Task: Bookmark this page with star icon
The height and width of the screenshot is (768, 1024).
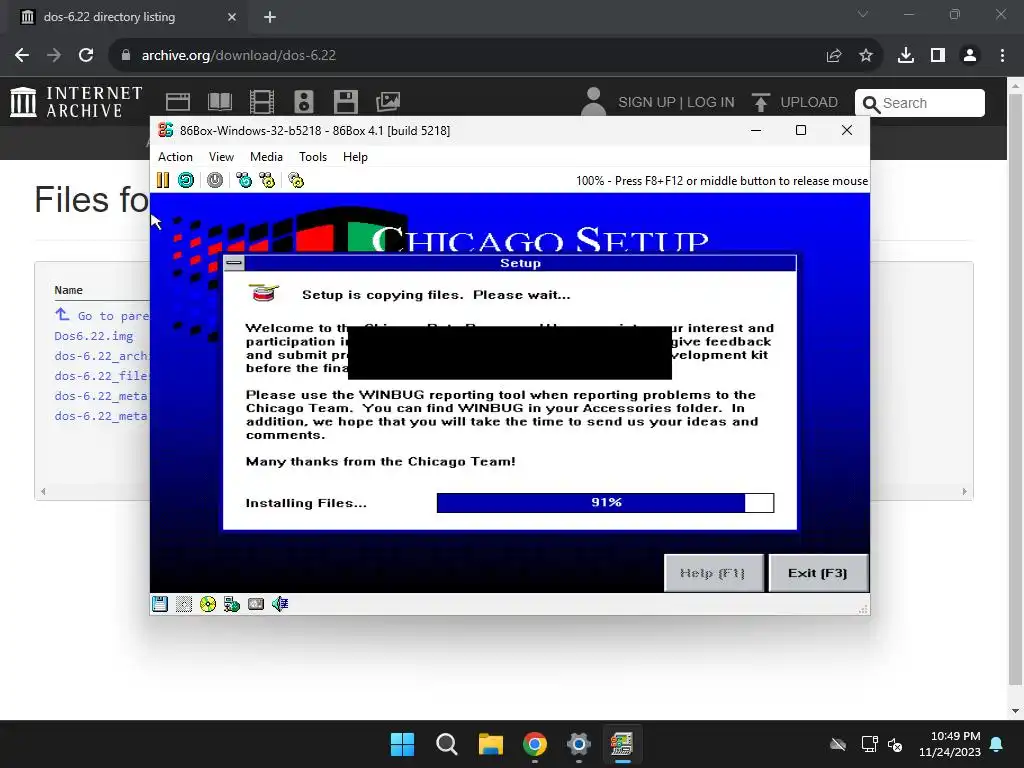Action: (x=866, y=56)
